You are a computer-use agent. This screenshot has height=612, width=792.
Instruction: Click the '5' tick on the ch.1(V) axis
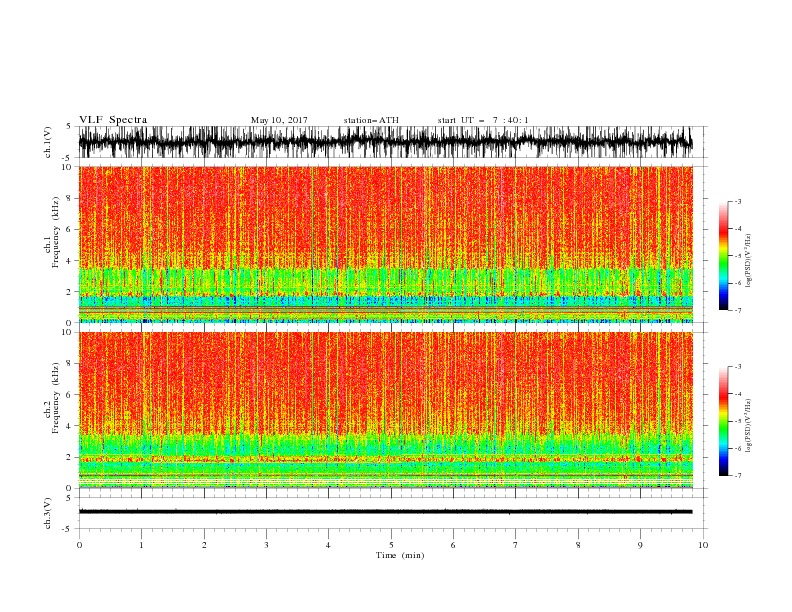[69, 127]
